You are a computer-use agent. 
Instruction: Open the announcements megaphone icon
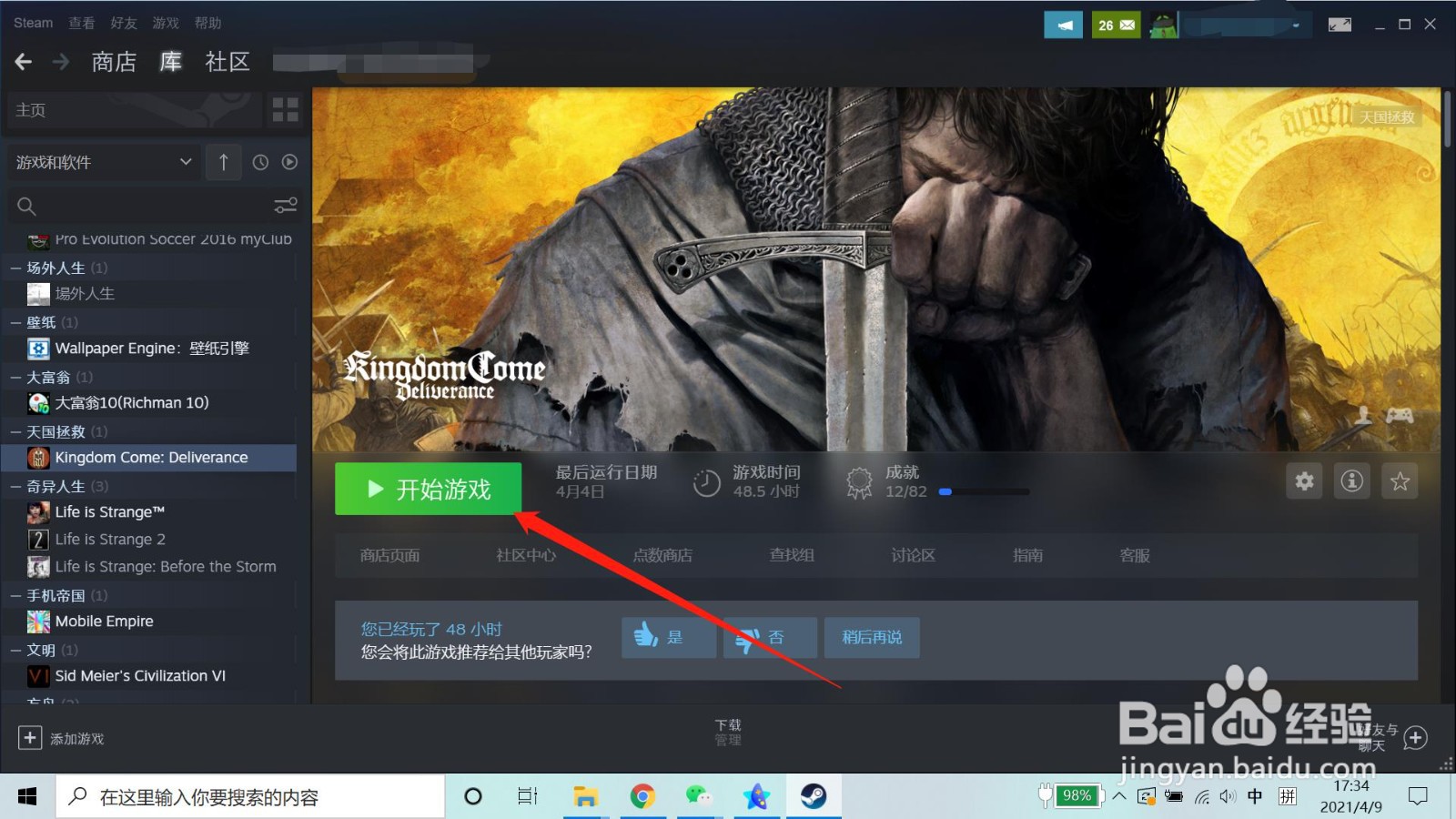1063,25
